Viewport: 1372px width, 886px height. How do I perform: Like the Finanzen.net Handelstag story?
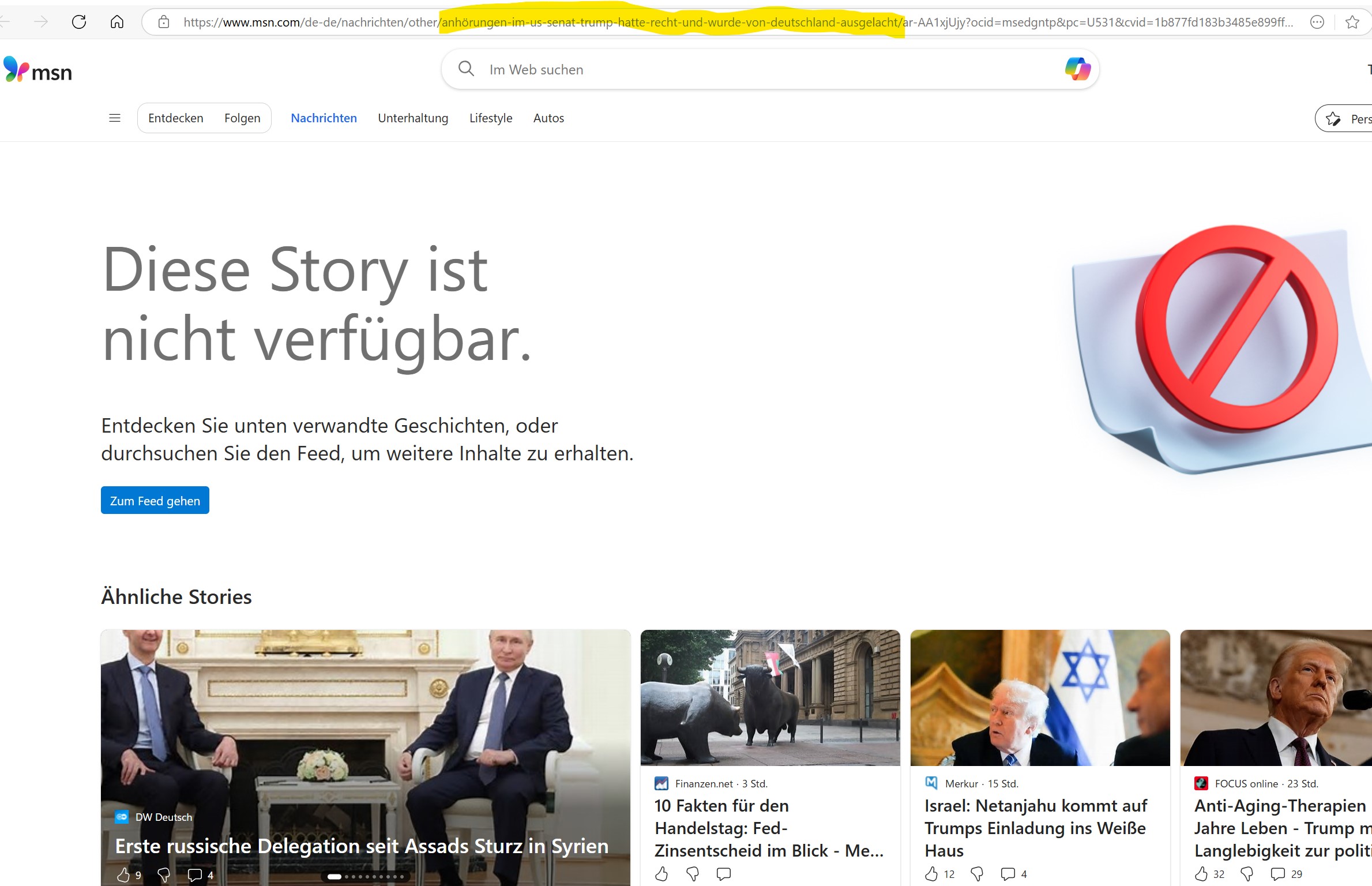click(x=661, y=874)
